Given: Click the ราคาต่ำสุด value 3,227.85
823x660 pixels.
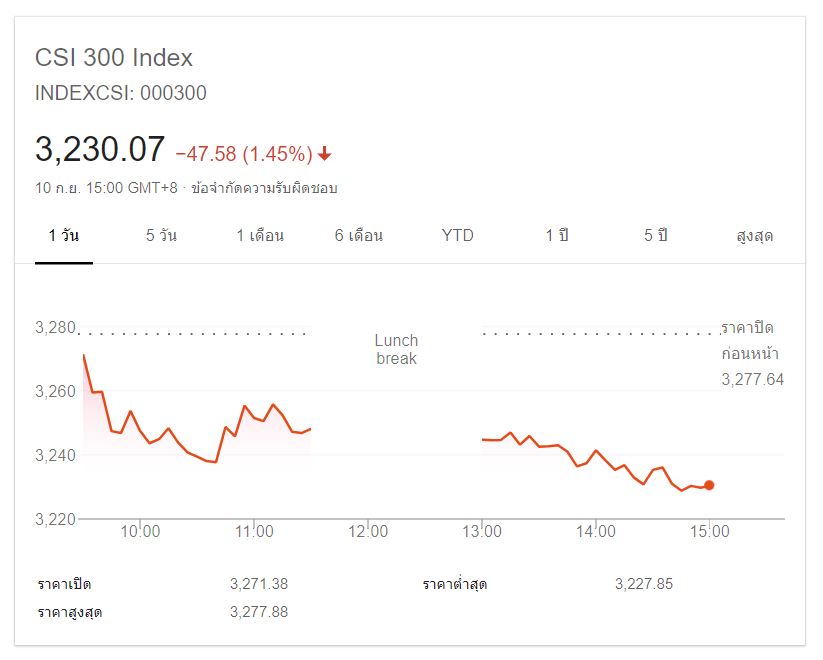Looking at the screenshot, I should tap(644, 584).
